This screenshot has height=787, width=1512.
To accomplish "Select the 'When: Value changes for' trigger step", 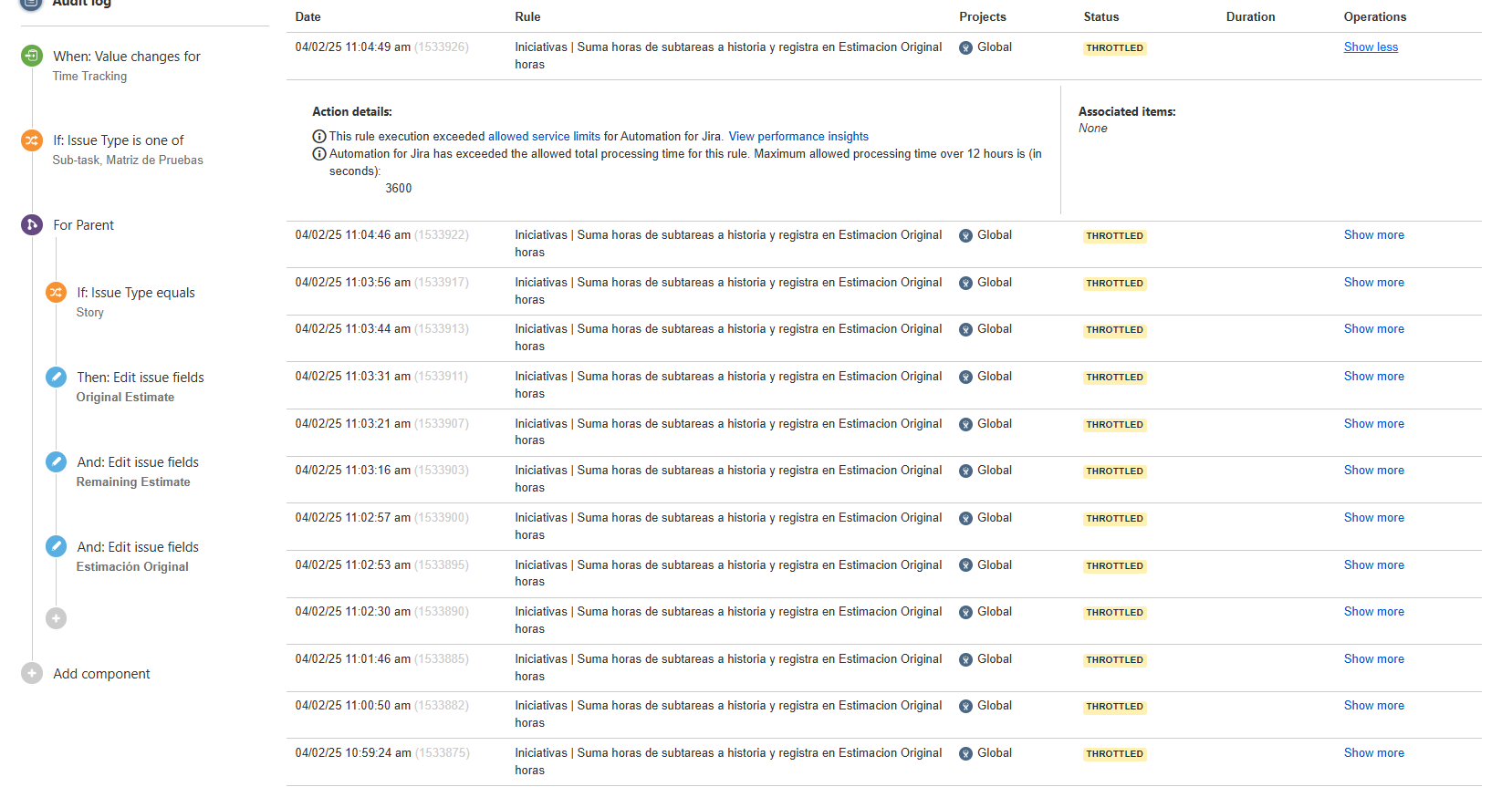I will pyautogui.click(x=127, y=65).
